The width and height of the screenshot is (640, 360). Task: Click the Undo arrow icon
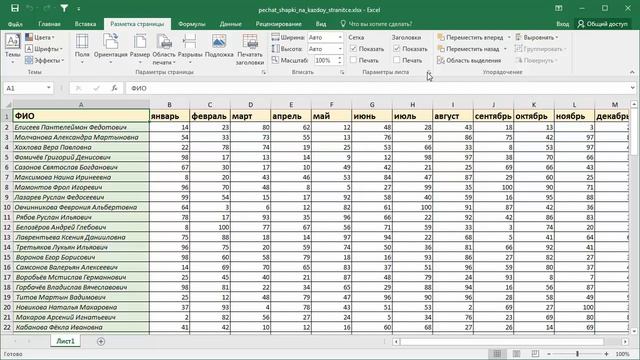29,8
